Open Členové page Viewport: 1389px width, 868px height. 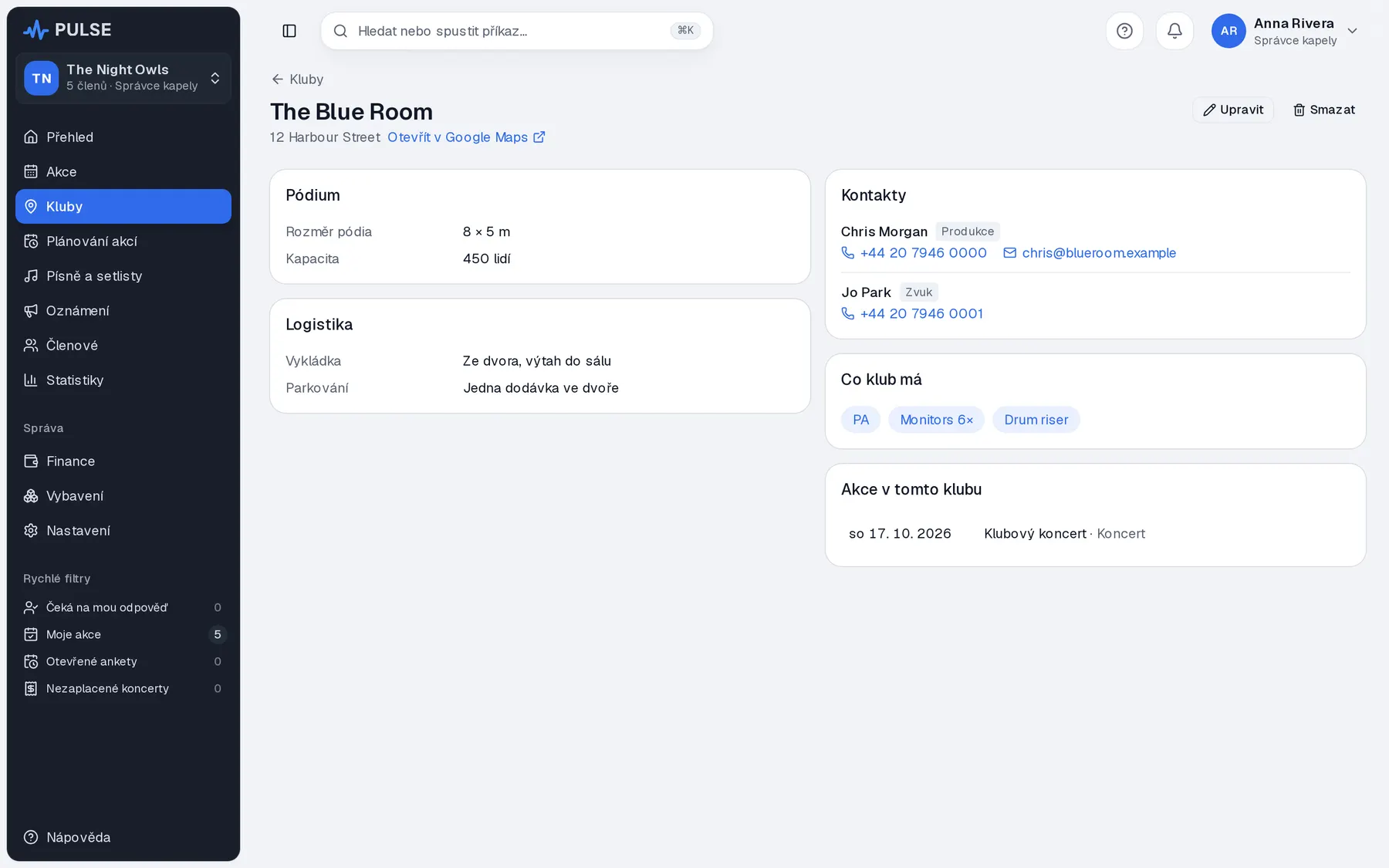[x=123, y=346]
